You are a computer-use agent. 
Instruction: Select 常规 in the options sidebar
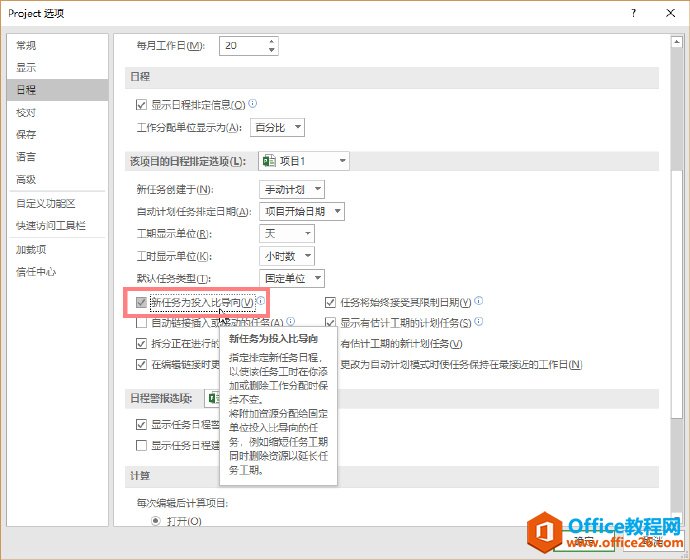pos(57,45)
